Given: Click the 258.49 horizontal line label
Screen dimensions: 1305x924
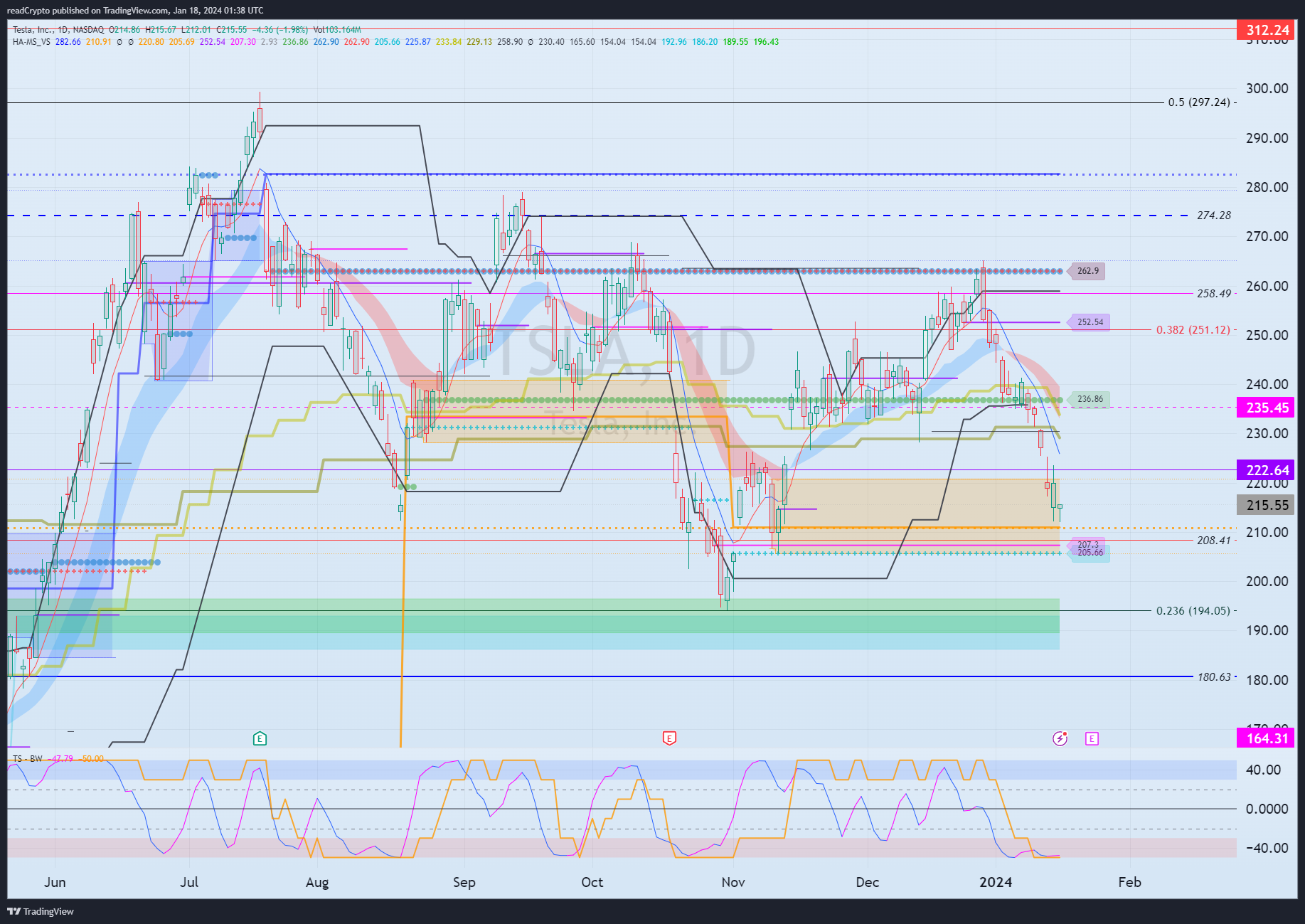Looking at the screenshot, I should (x=1214, y=294).
